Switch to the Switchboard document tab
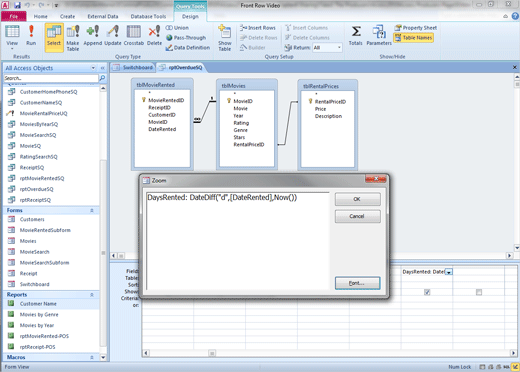 (x=133, y=67)
